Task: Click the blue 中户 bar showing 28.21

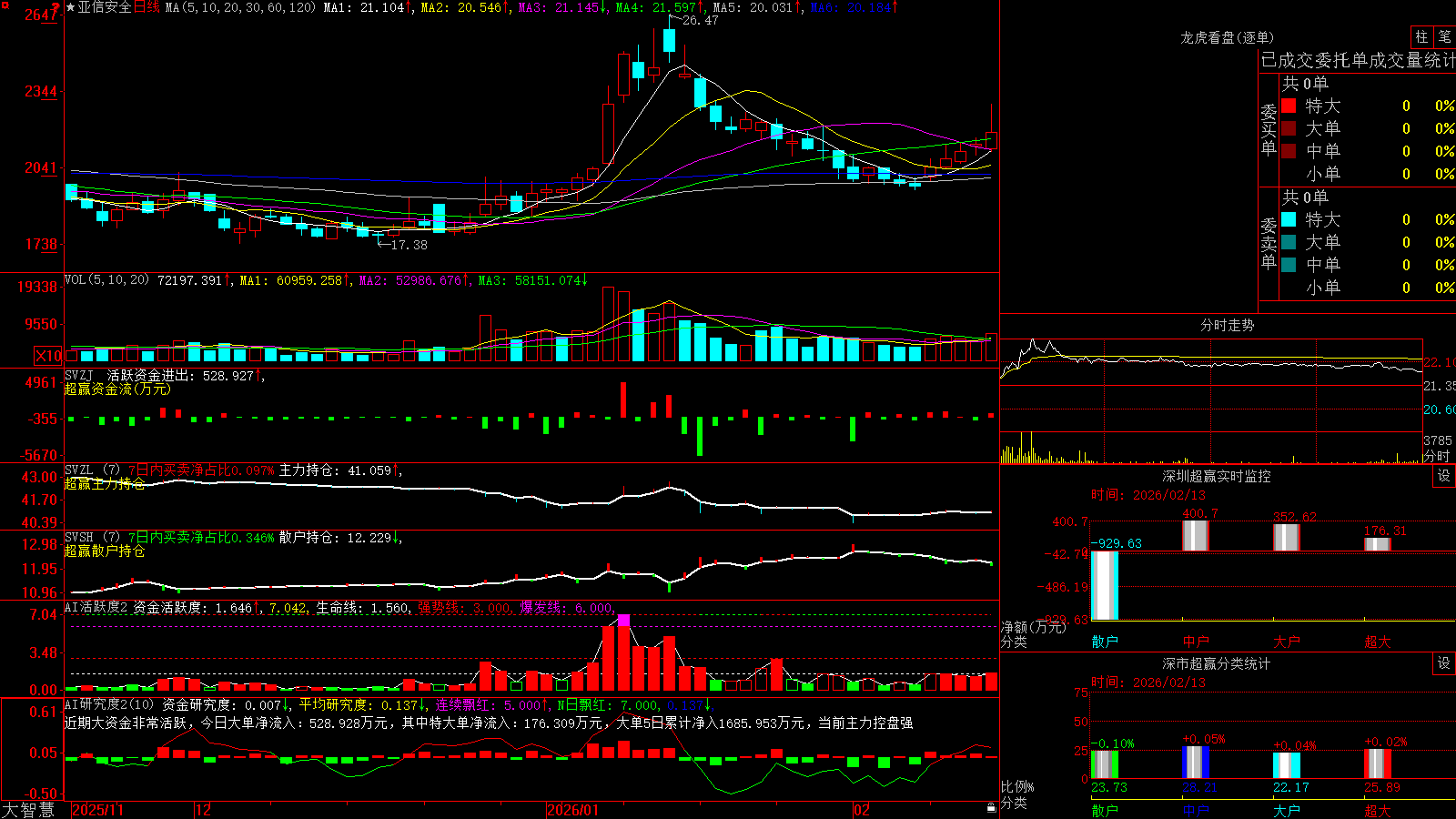Action: coord(1196,763)
